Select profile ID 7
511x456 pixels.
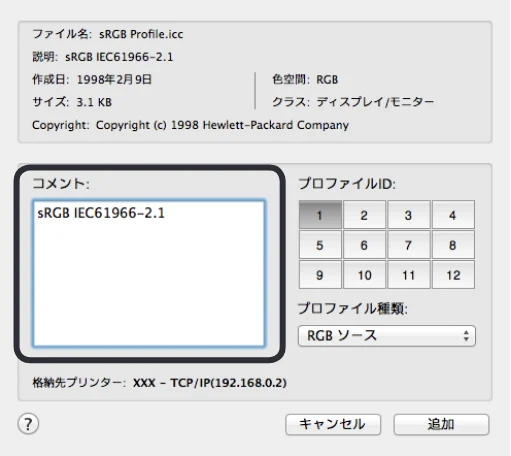click(x=409, y=245)
